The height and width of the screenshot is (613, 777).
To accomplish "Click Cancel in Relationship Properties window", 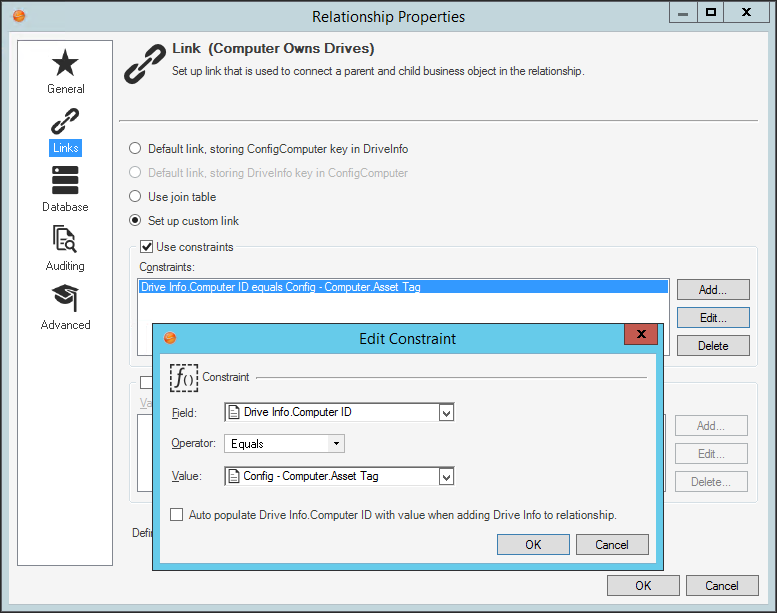I will pyautogui.click(x=722, y=586).
